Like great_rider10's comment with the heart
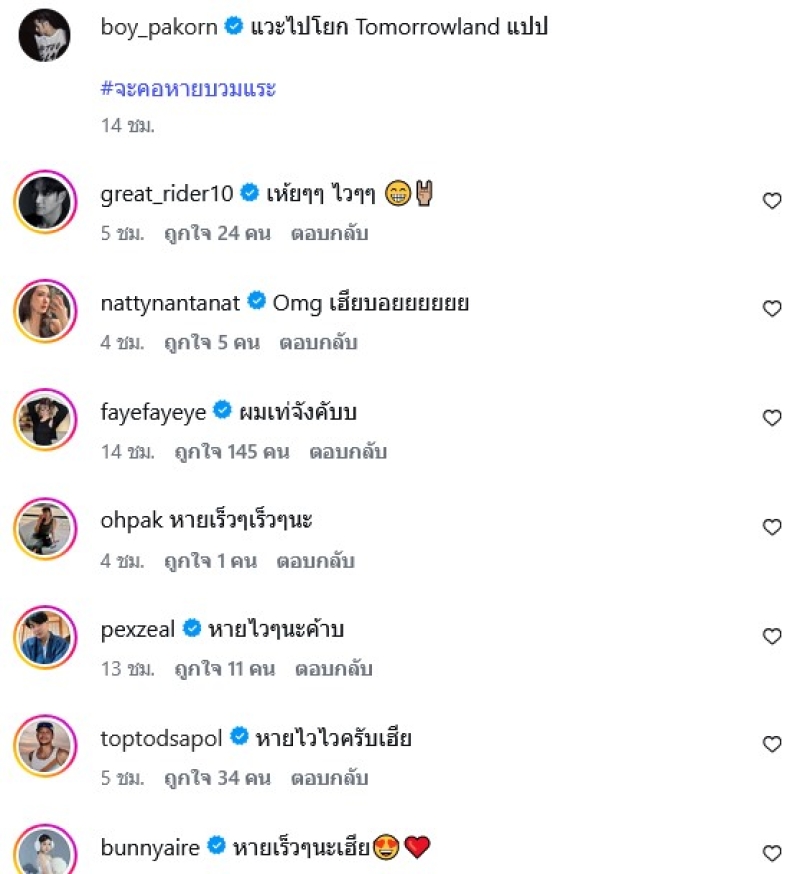The image size is (800, 874). coord(772,201)
